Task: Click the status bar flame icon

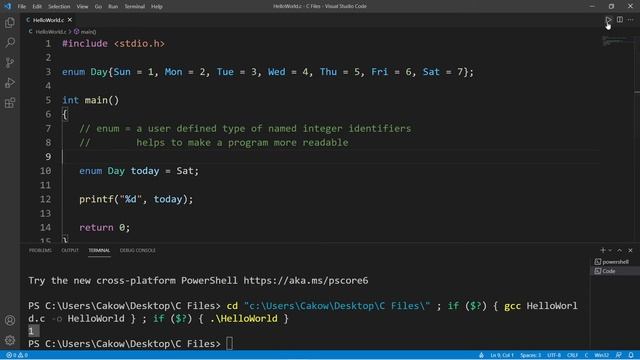Action: (x=481, y=355)
